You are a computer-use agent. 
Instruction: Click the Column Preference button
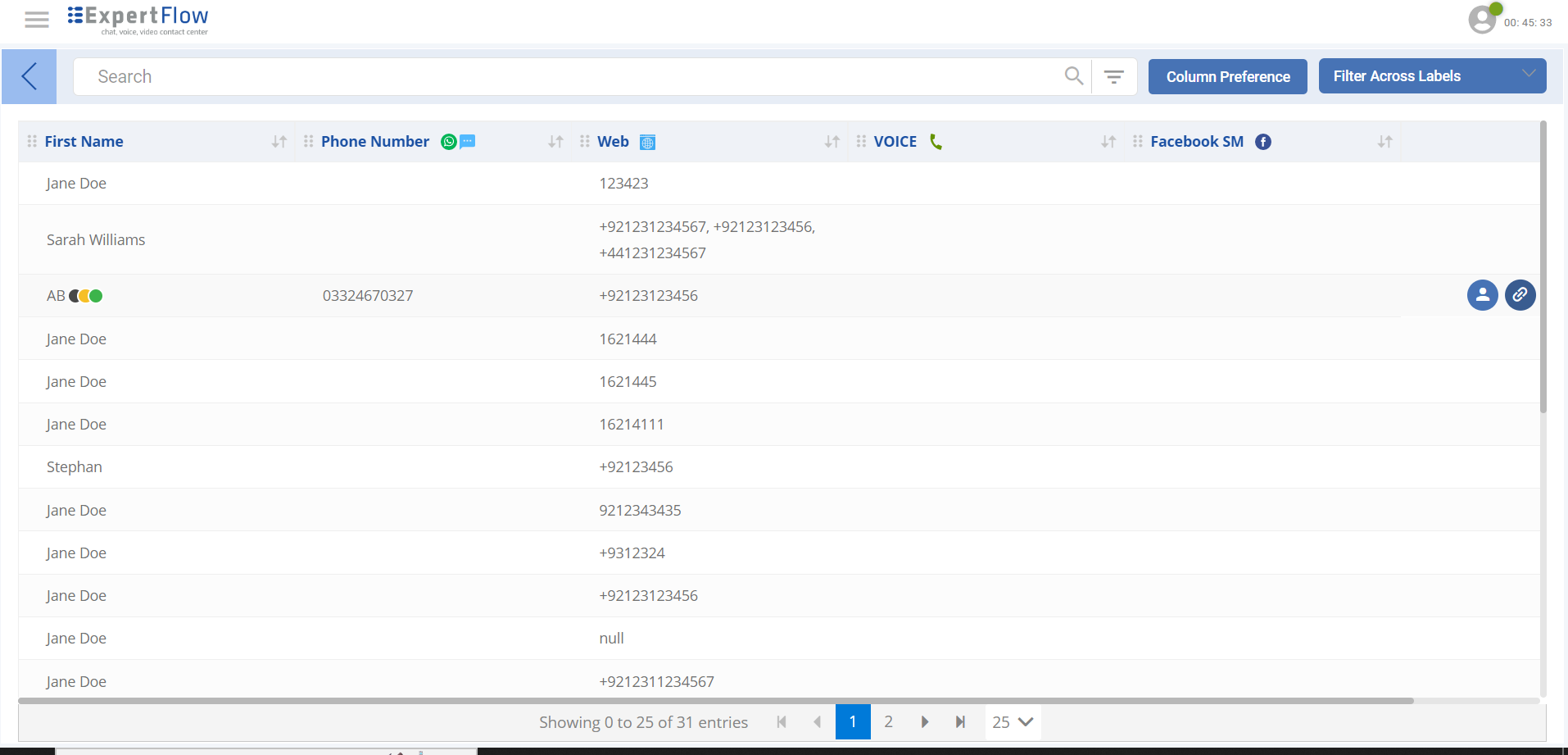(1226, 76)
